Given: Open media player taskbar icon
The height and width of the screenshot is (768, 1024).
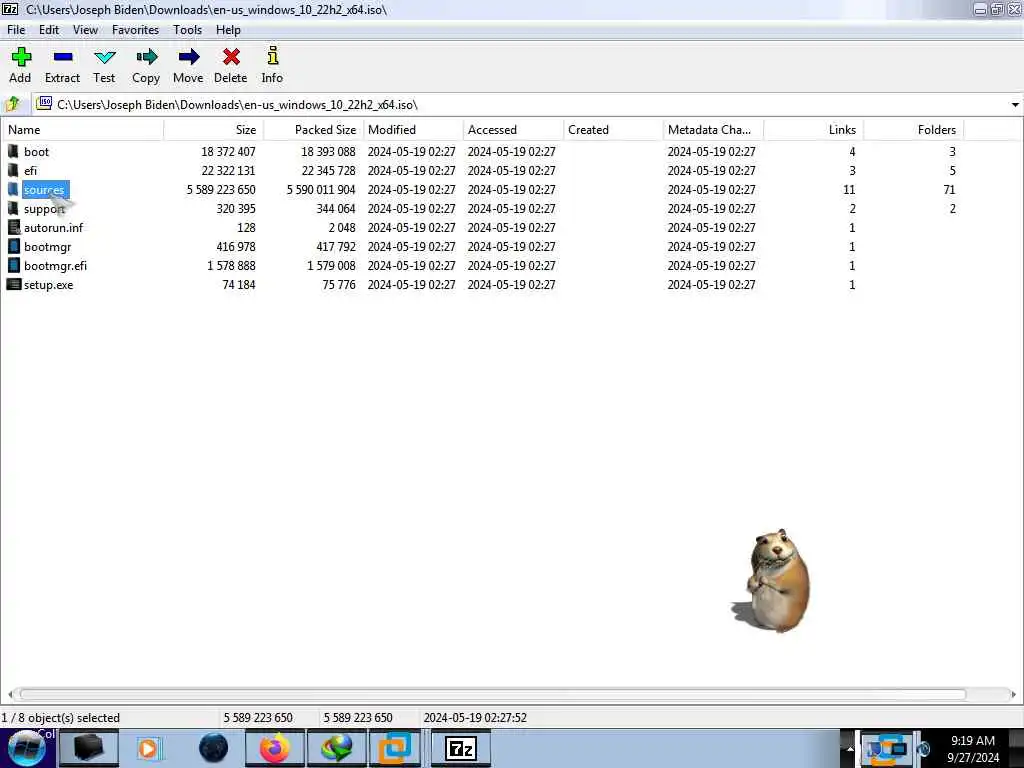Looking at the screenshot, I should click(150, 748).
